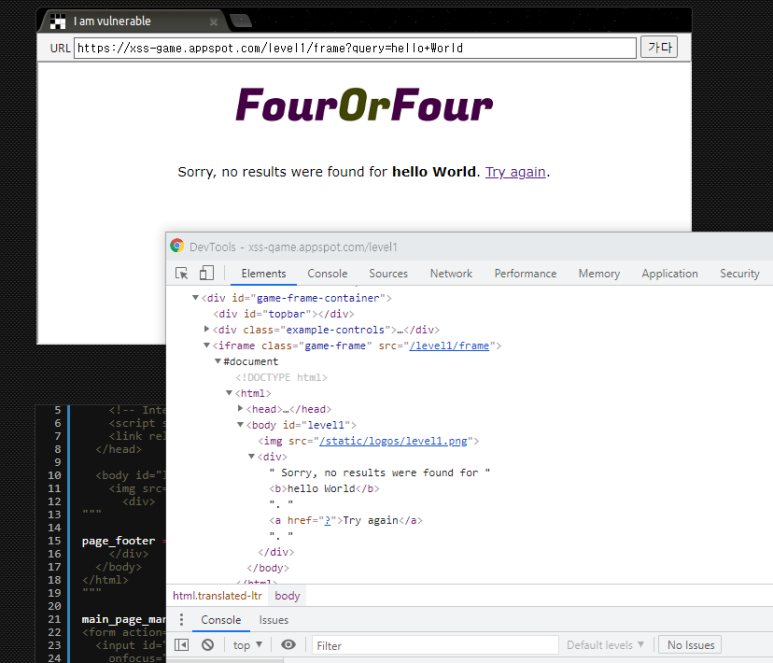Click the URL input field

(355, 48)
